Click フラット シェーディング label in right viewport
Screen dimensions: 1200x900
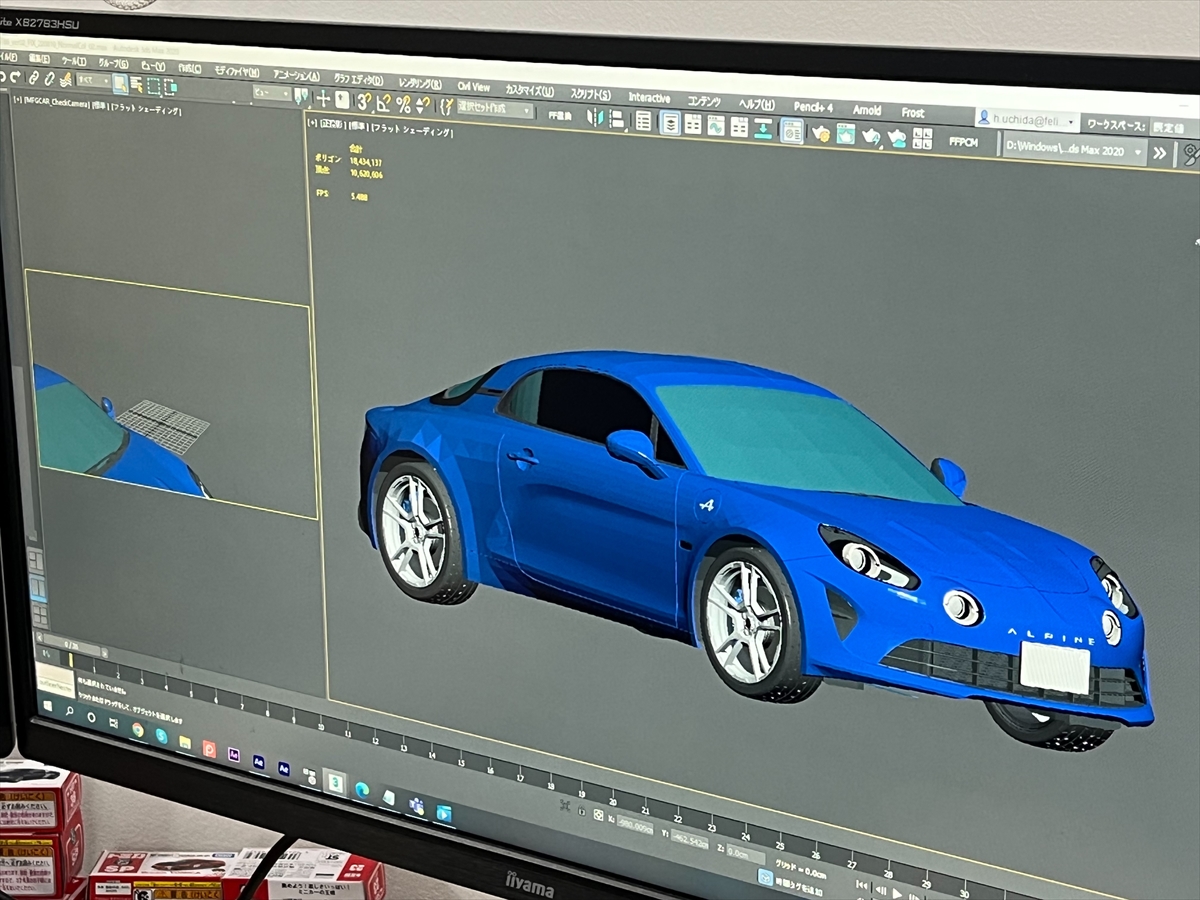pyautogui.click(x=412, y=129)
